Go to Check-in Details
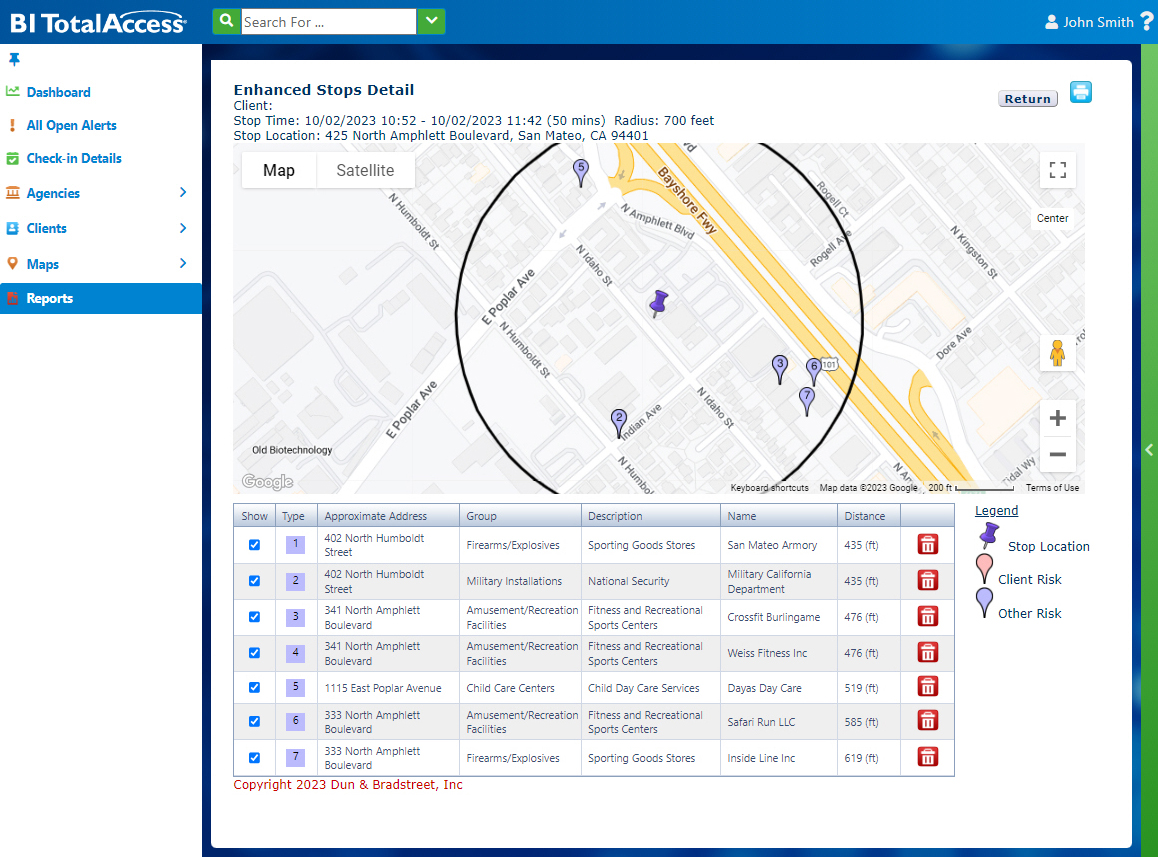 pyautogui.click(x=74, y=158)
